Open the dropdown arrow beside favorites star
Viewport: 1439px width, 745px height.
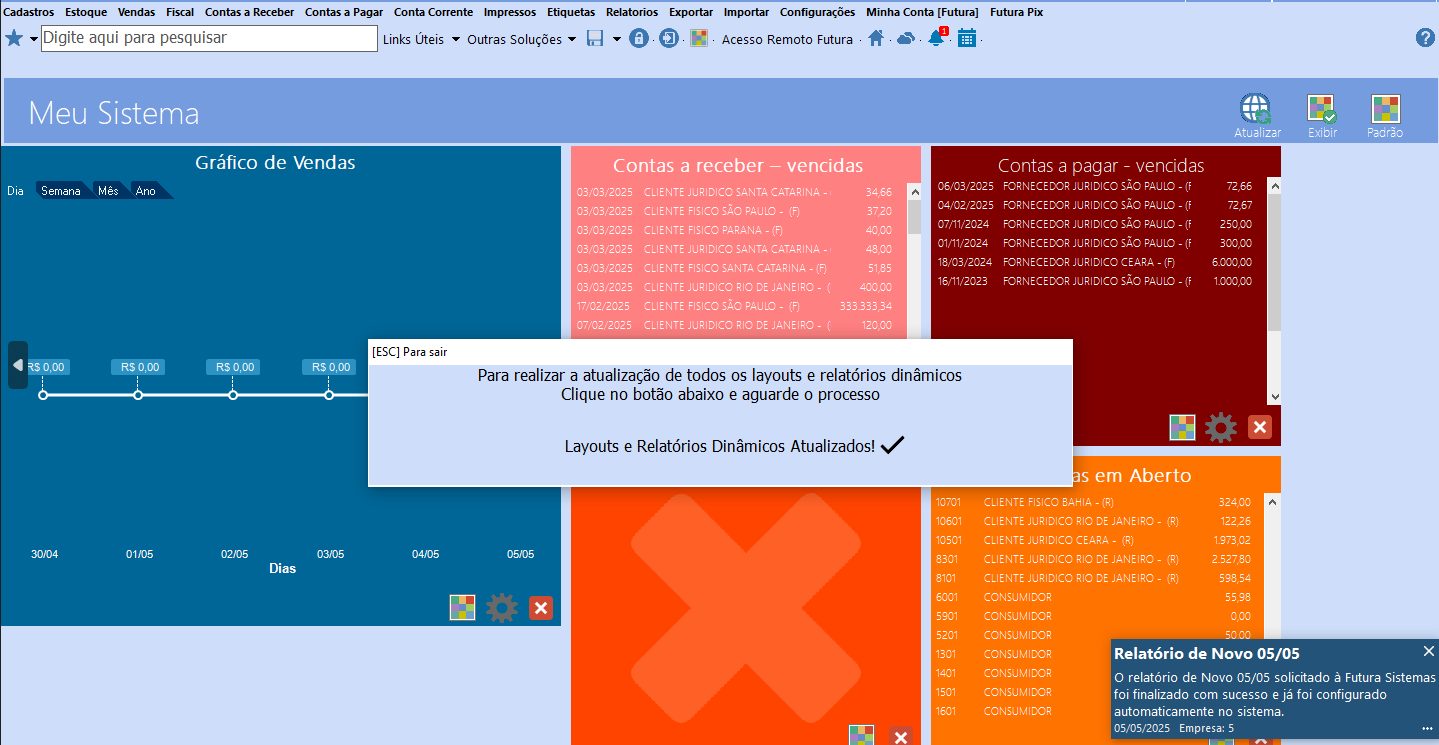34,39
